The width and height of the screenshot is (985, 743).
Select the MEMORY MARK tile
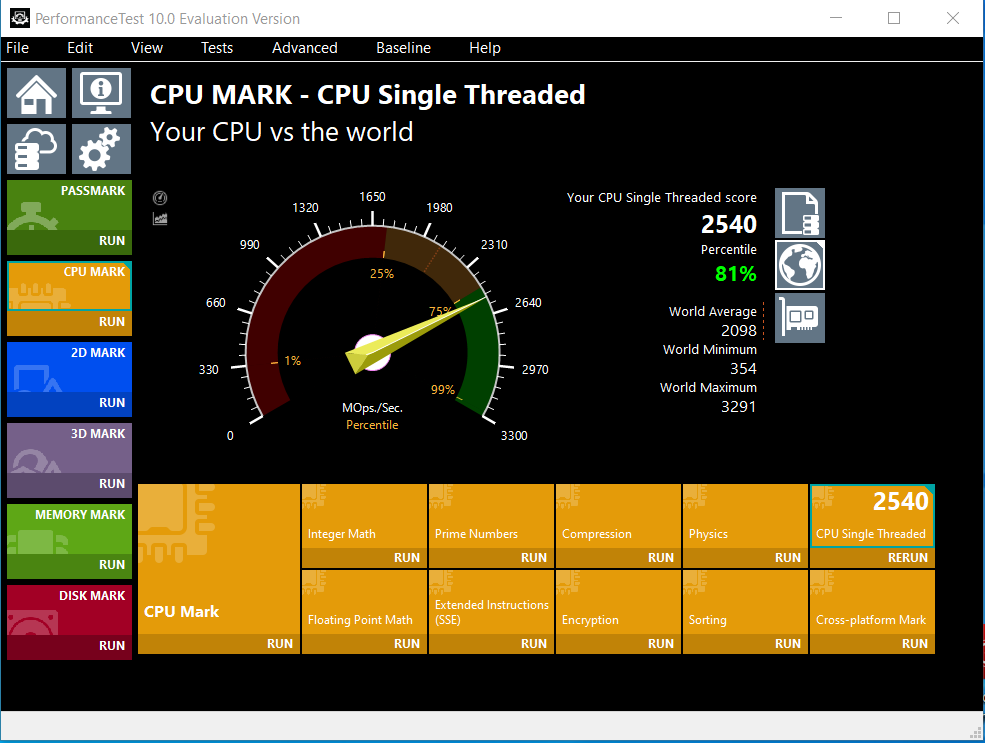70,529
